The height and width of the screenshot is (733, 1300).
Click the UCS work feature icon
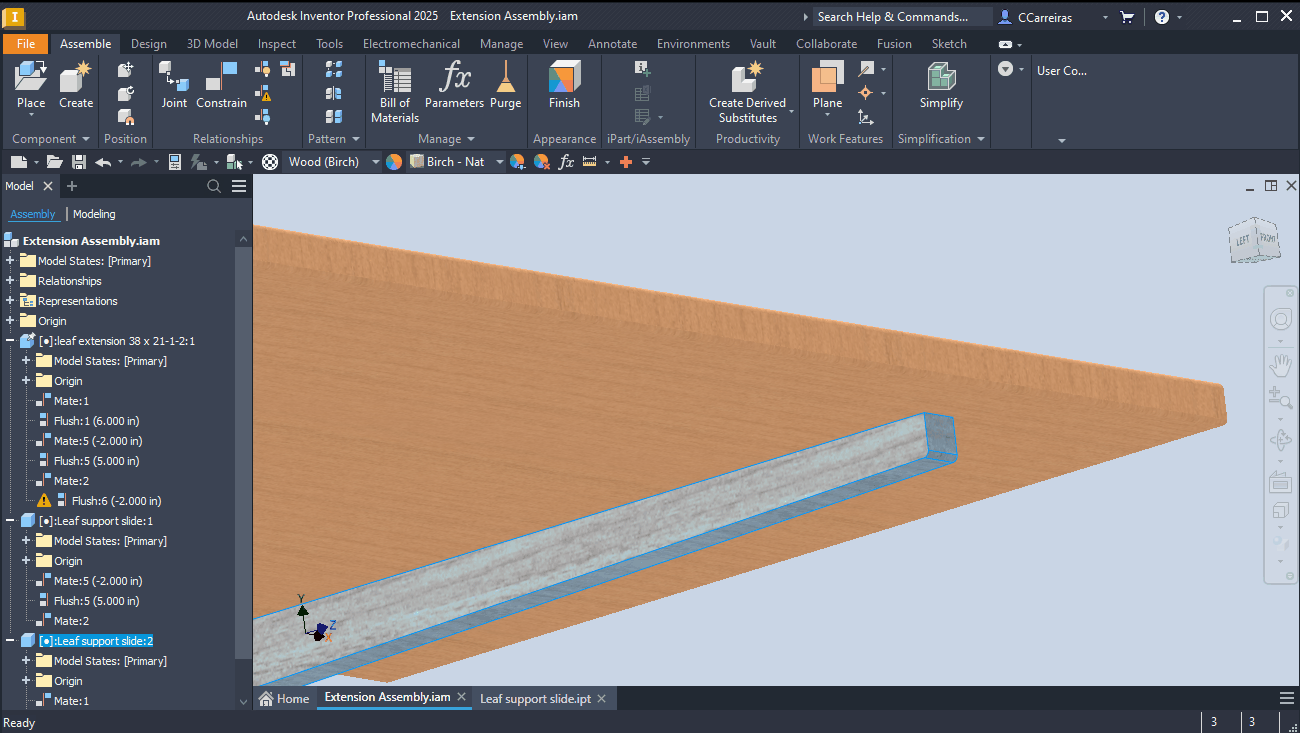click(x=866, y=117)
